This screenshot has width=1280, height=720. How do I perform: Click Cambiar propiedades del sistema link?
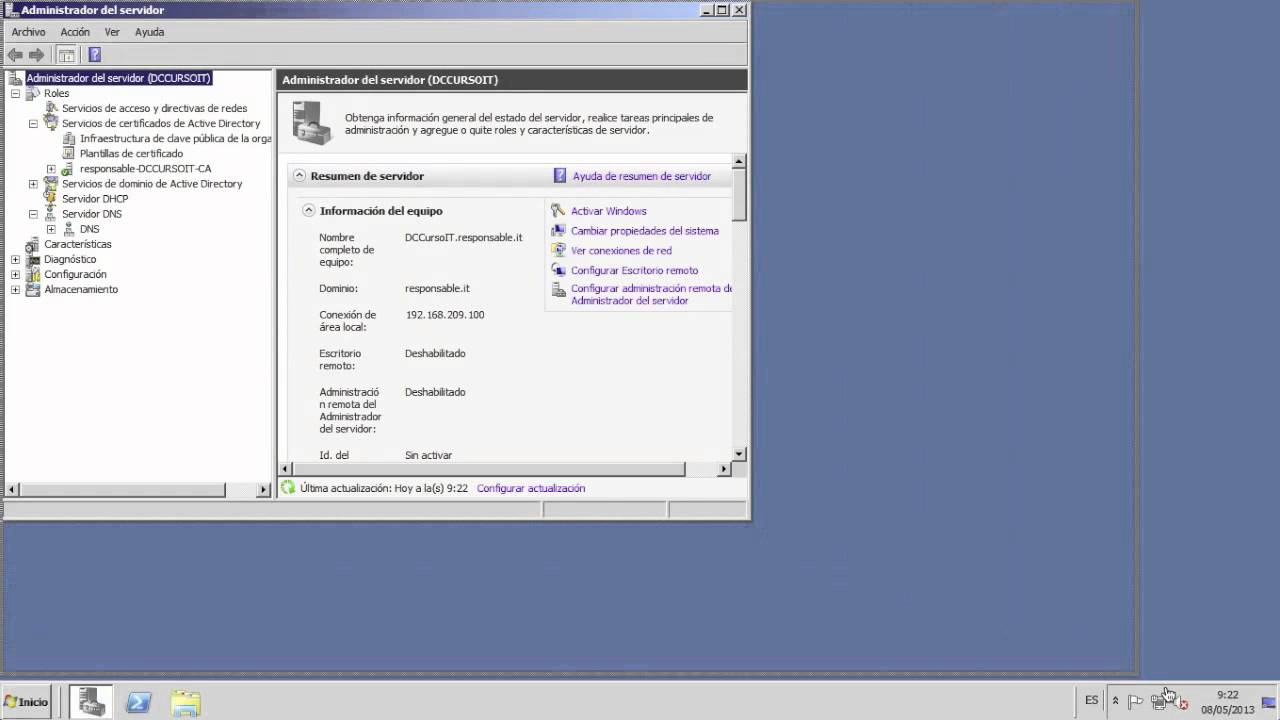pos(644,231)
